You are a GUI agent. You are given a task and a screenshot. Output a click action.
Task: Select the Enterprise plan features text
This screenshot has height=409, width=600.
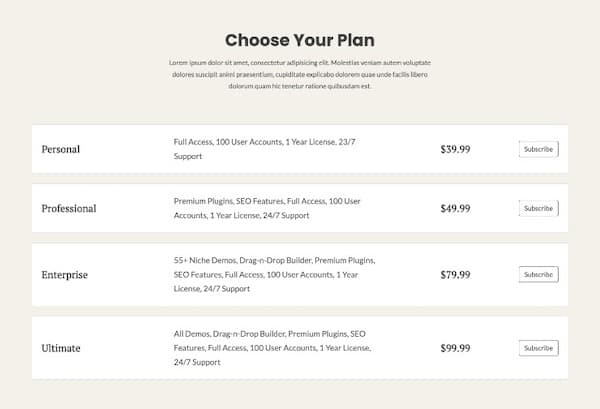coord(274,274)
